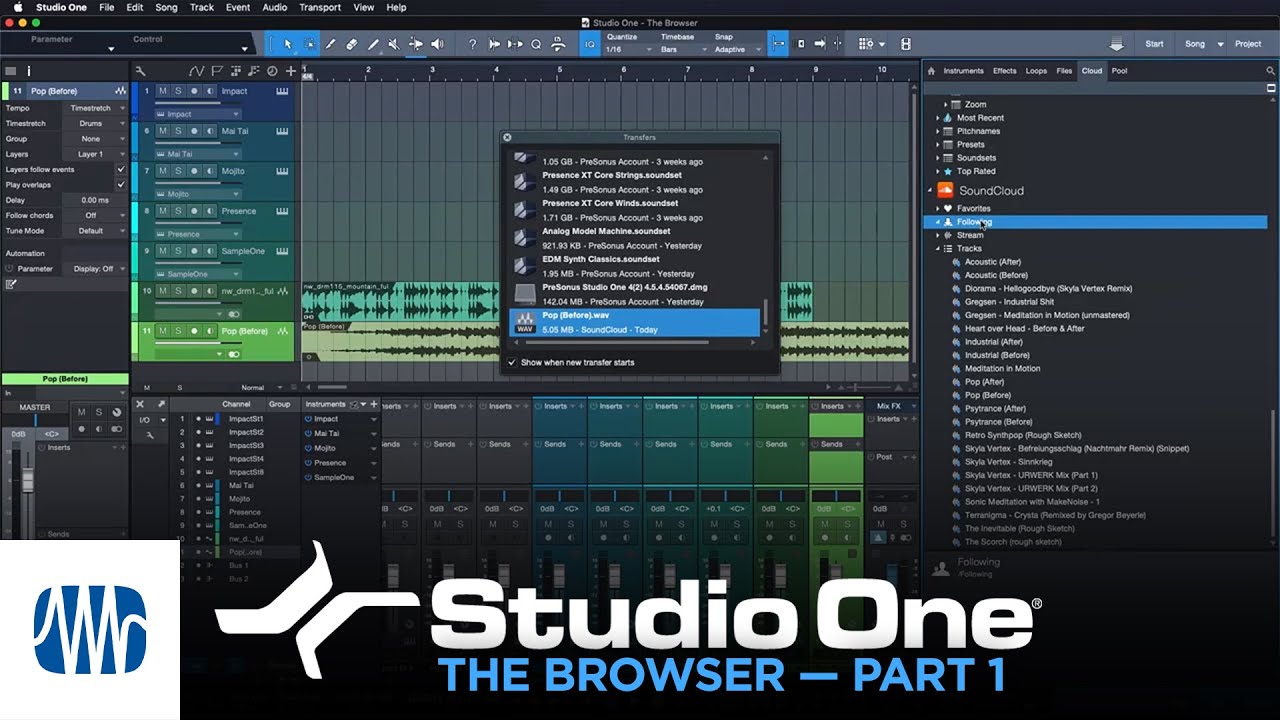Mute the Mojito track
Screen dimensions: 1280x720
pos(162,171)
